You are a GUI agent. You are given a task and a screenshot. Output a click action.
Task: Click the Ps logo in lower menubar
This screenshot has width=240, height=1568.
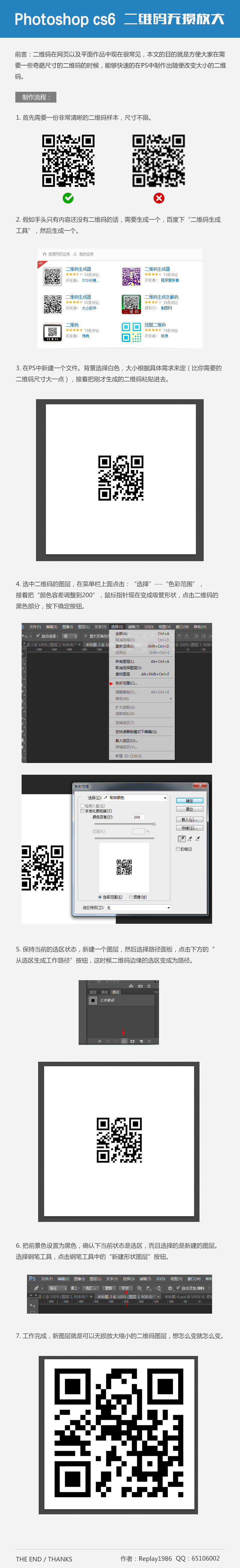[x=32, y=1278]
